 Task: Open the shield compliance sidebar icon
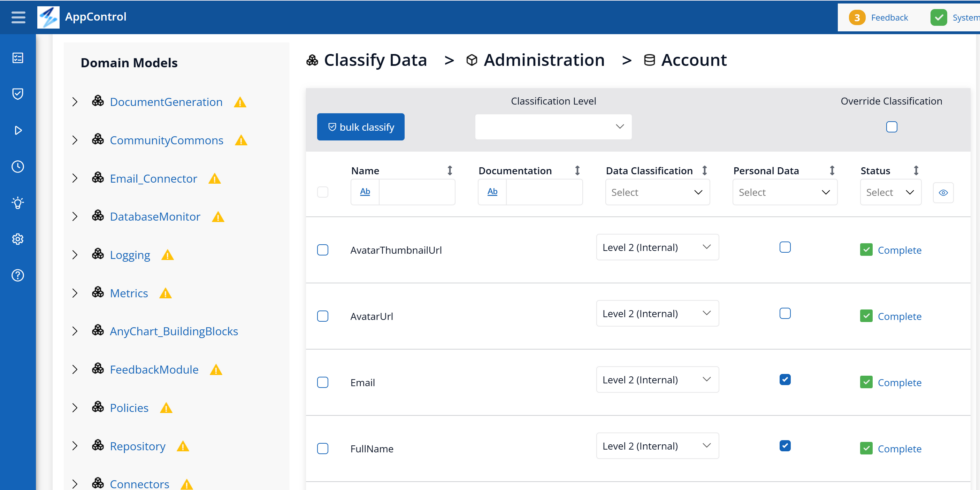coord(18,94)
